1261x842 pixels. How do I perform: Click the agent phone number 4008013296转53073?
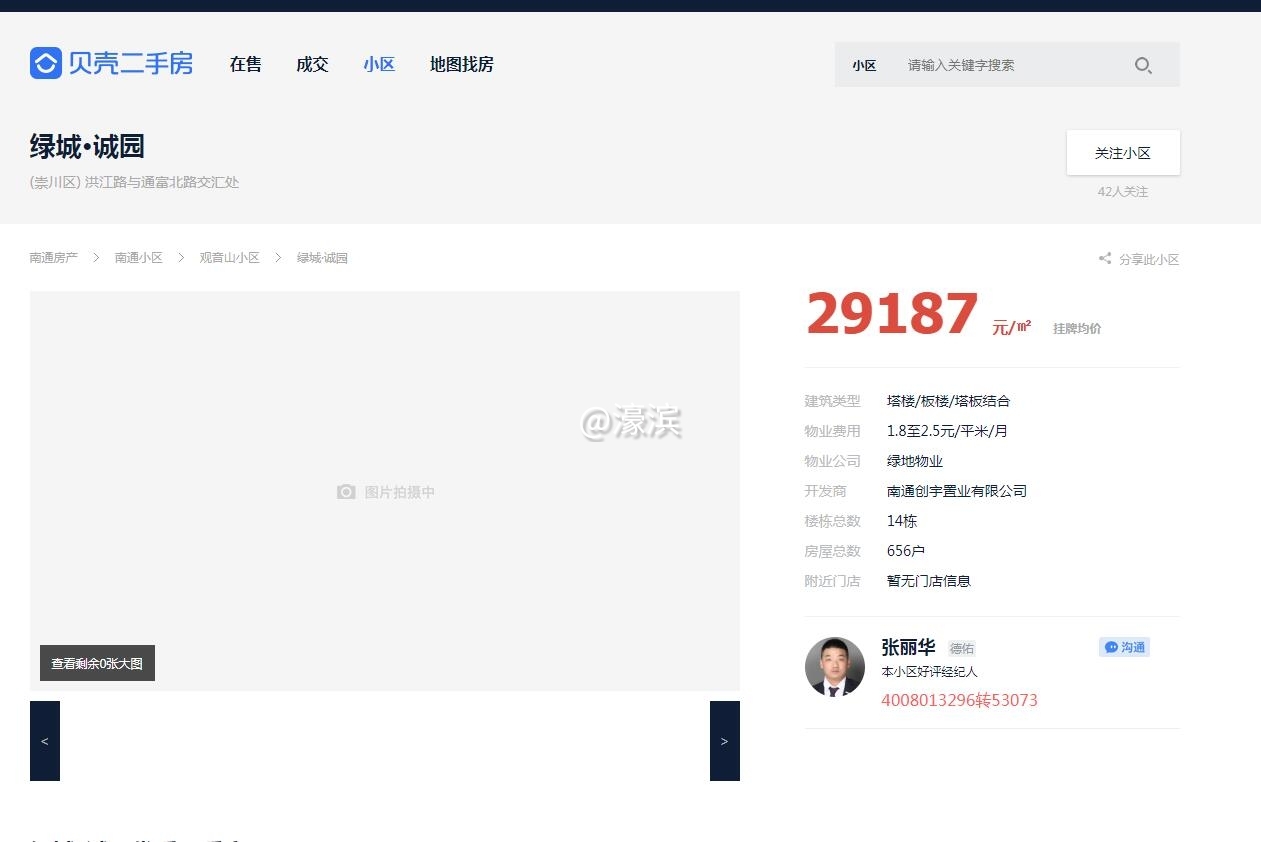coord(959,700)
